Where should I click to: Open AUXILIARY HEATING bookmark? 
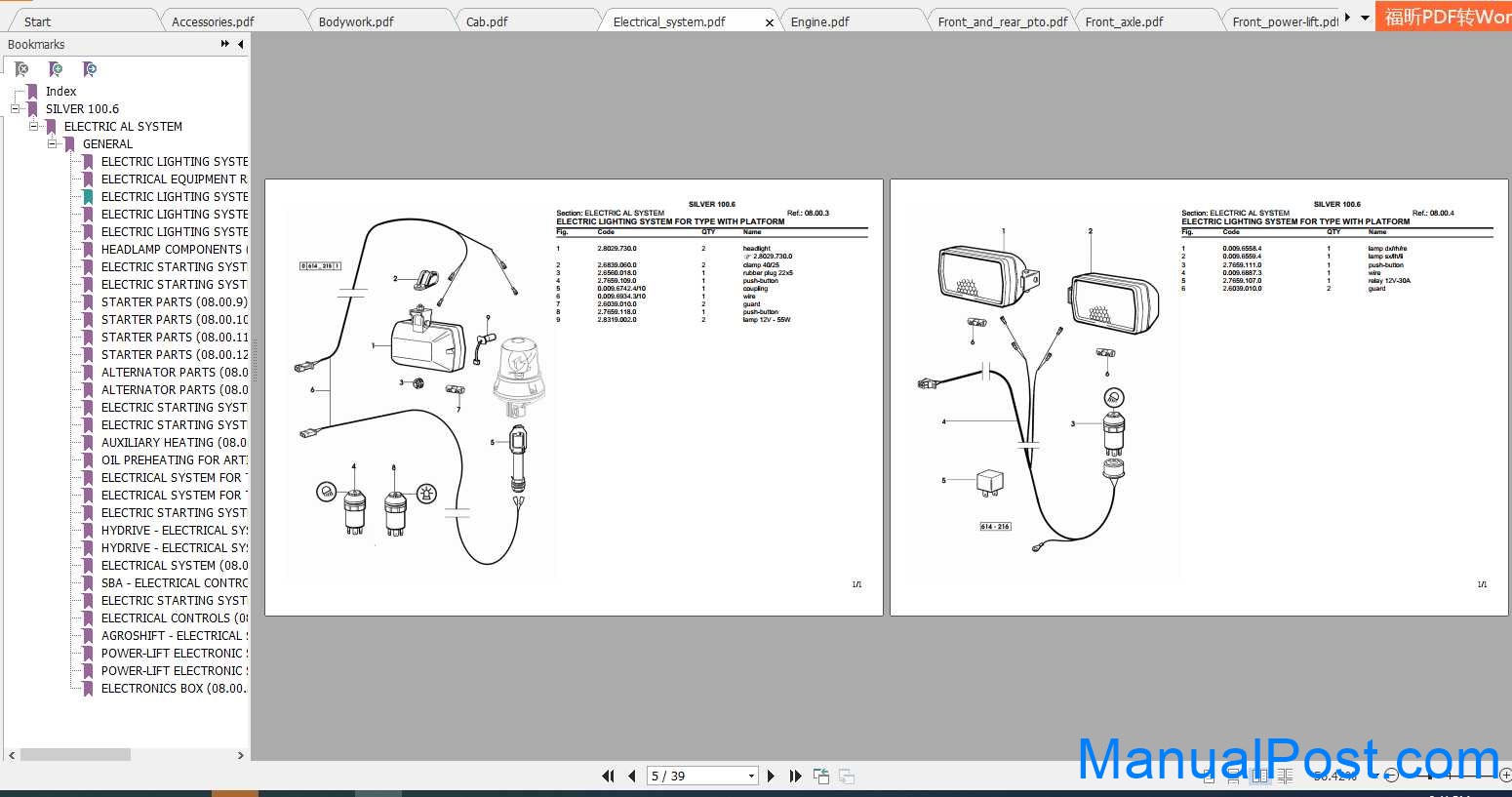[174, 443]
